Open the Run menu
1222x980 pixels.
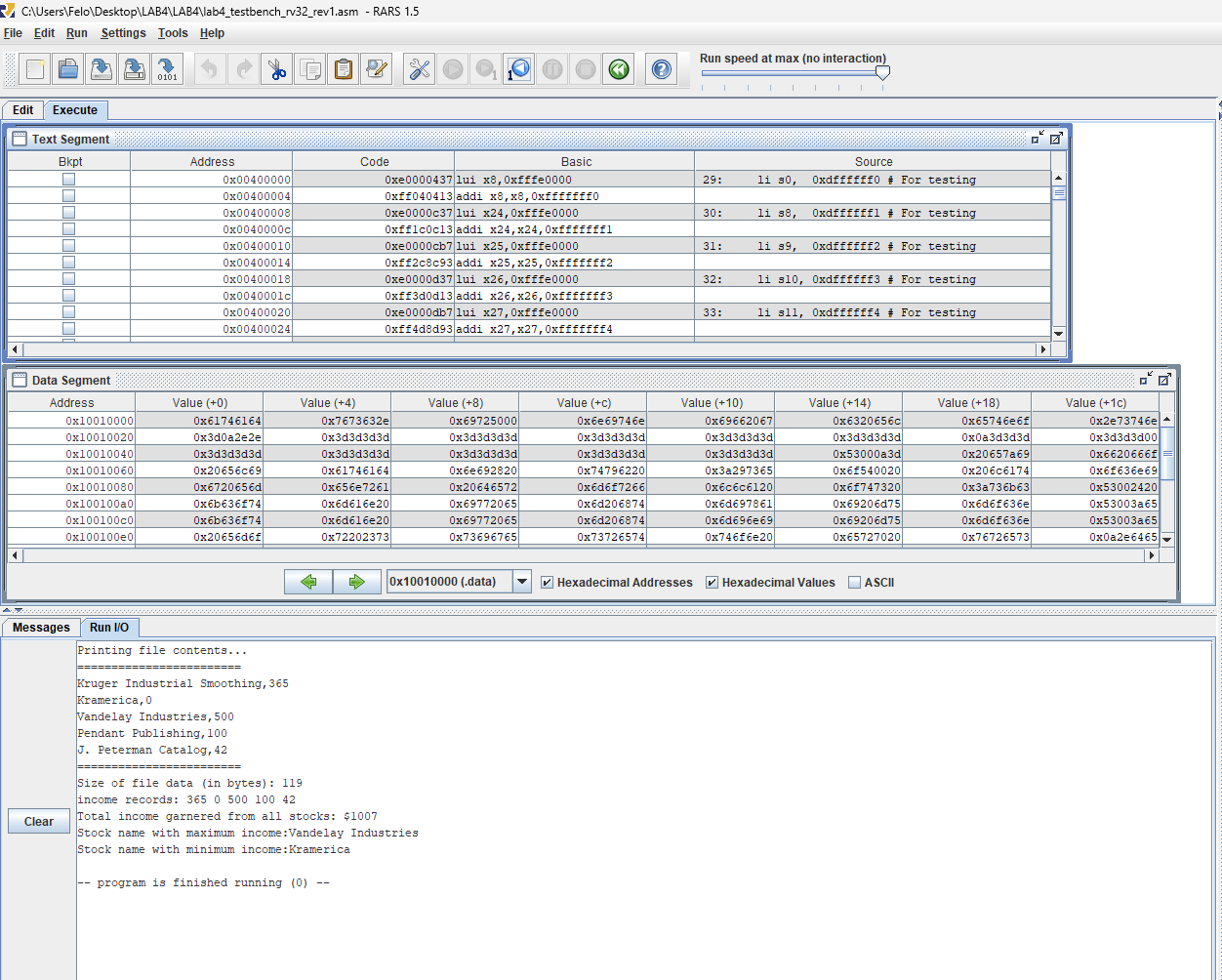tap(77, 33)
